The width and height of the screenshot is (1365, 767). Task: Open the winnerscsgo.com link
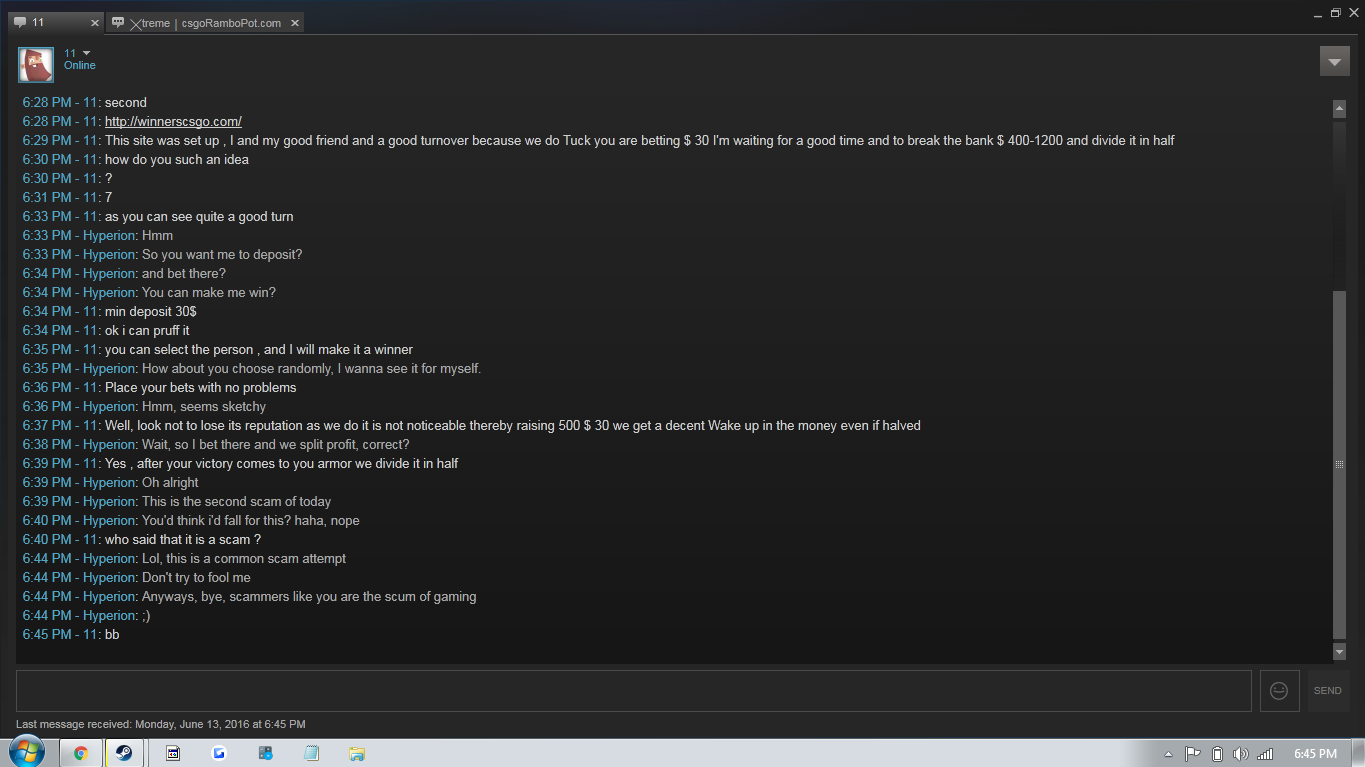point(173,121)
